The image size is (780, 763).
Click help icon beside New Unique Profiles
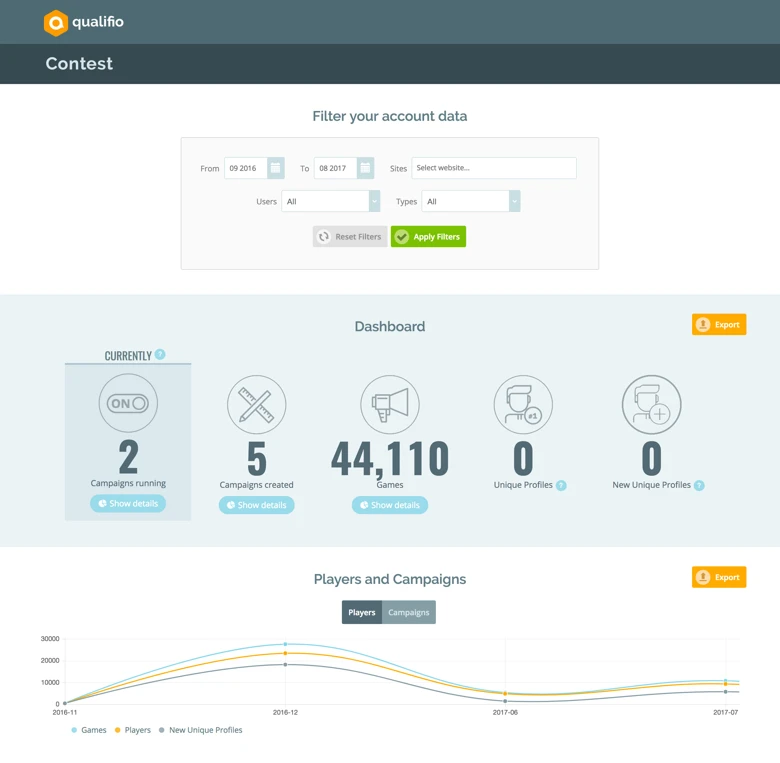[699, 486]
